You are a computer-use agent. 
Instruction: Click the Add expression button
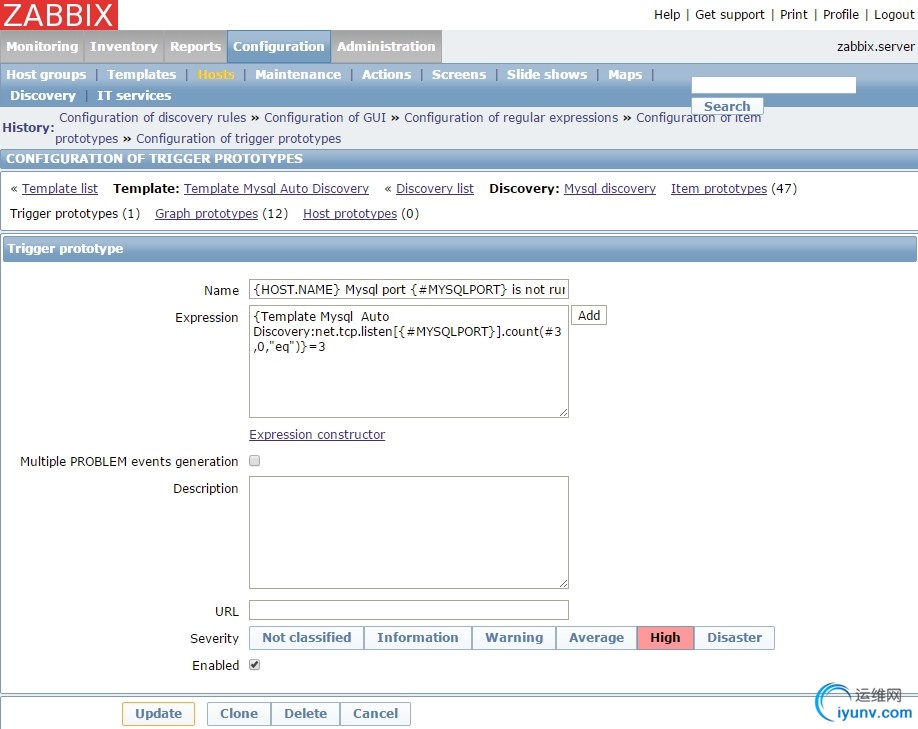(589, 316)
